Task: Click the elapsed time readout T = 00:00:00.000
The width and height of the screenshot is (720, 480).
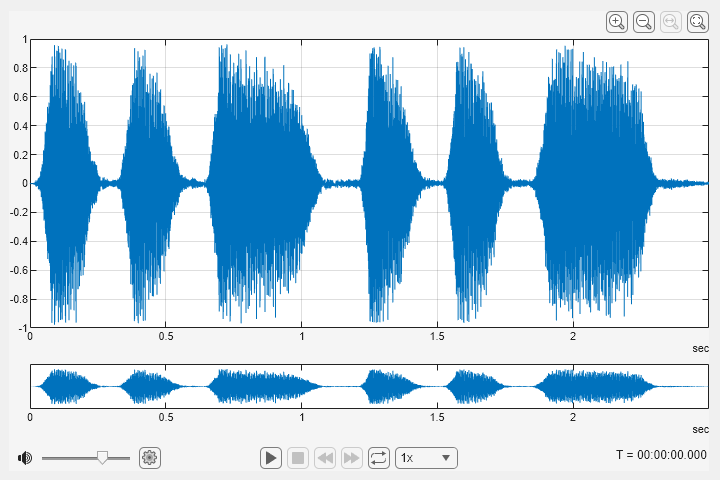Action: pyautogui.click(x=661, y=455)
